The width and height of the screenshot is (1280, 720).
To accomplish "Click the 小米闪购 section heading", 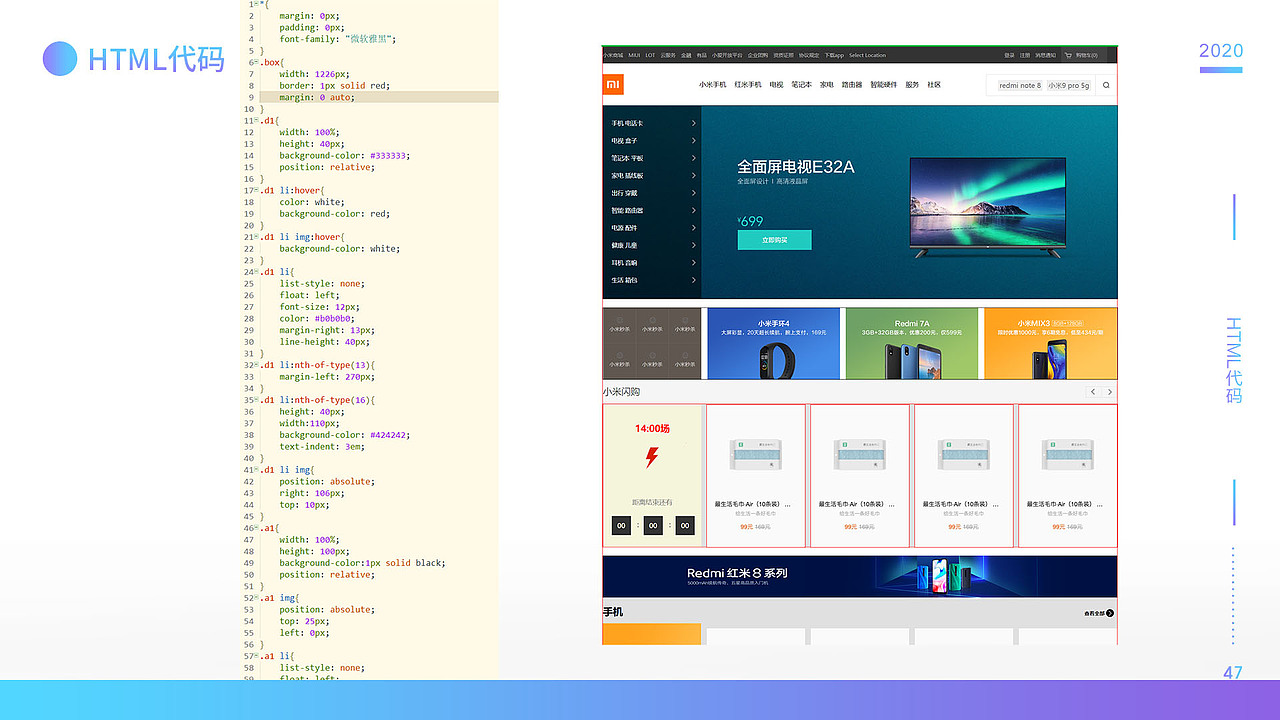I will point(621,392).
